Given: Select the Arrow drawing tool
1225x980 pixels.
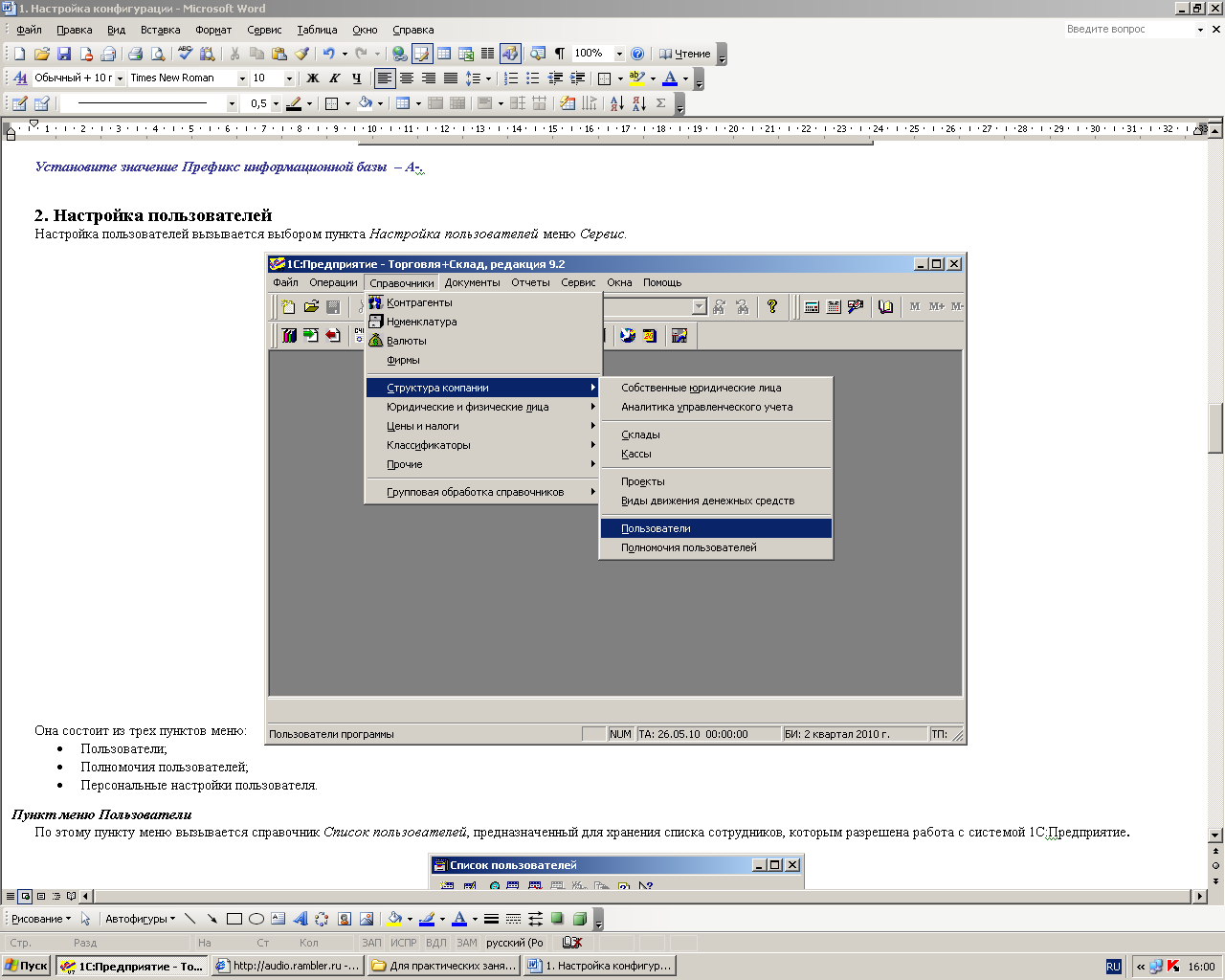Looking at the screenshot, I should pyautogui.click(x=212, y=919).
